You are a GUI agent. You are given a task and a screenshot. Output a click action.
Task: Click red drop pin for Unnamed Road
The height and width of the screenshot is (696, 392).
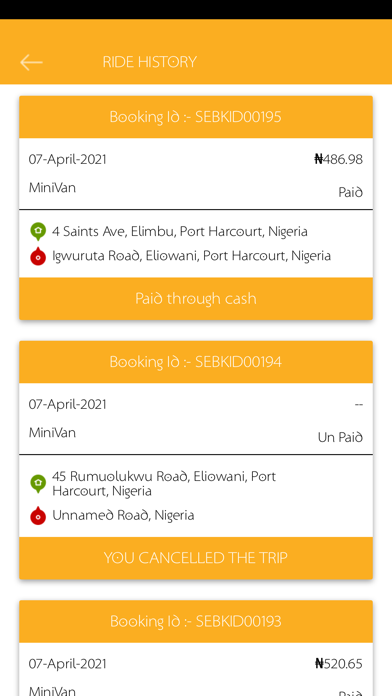click(38, 515)
